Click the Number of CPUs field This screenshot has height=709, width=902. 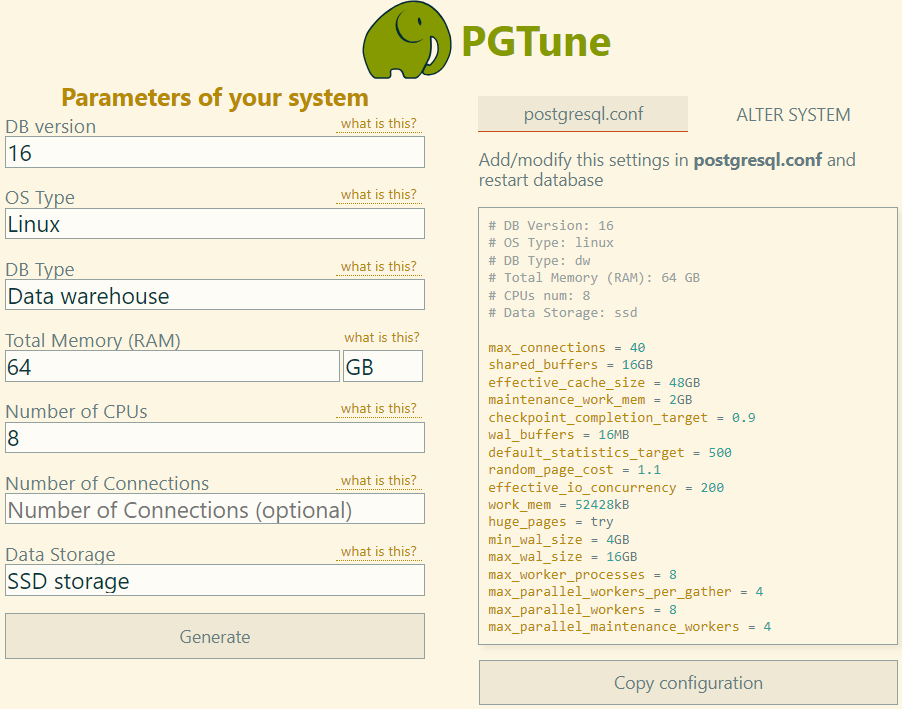[x=214, y=437]
